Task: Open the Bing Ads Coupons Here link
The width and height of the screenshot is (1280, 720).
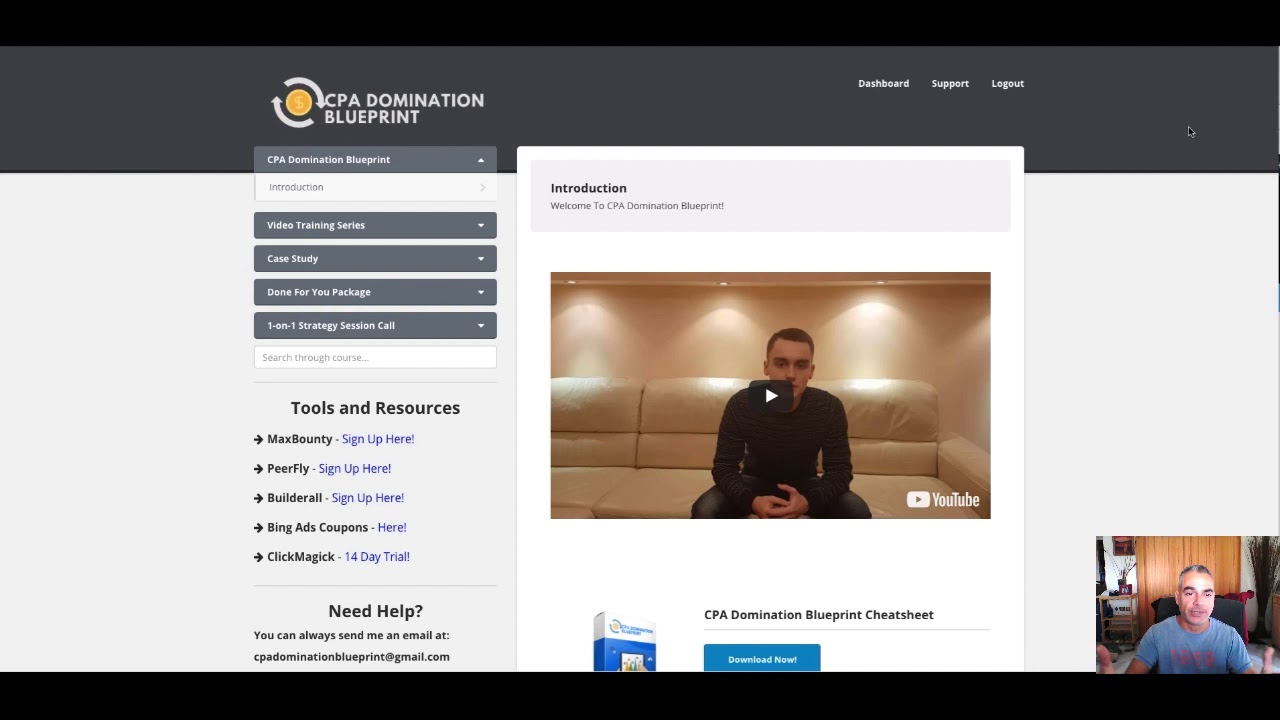Action: tap(392, 527)
